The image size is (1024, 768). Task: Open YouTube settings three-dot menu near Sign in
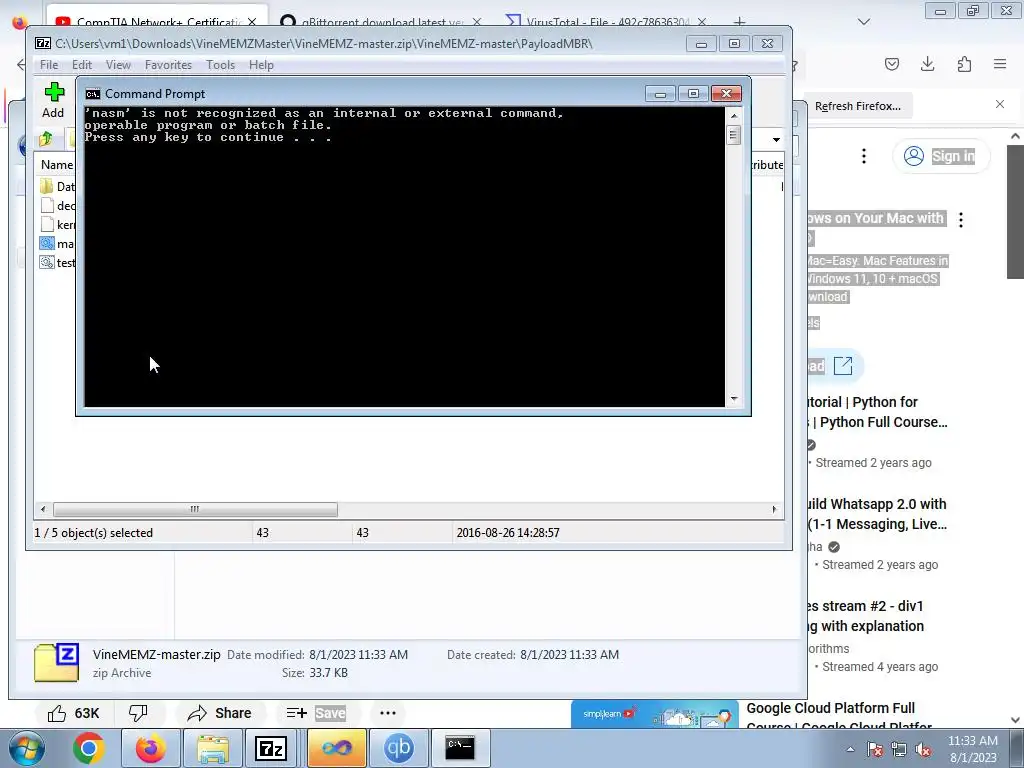pyautogui.click(x=863, y=155)
